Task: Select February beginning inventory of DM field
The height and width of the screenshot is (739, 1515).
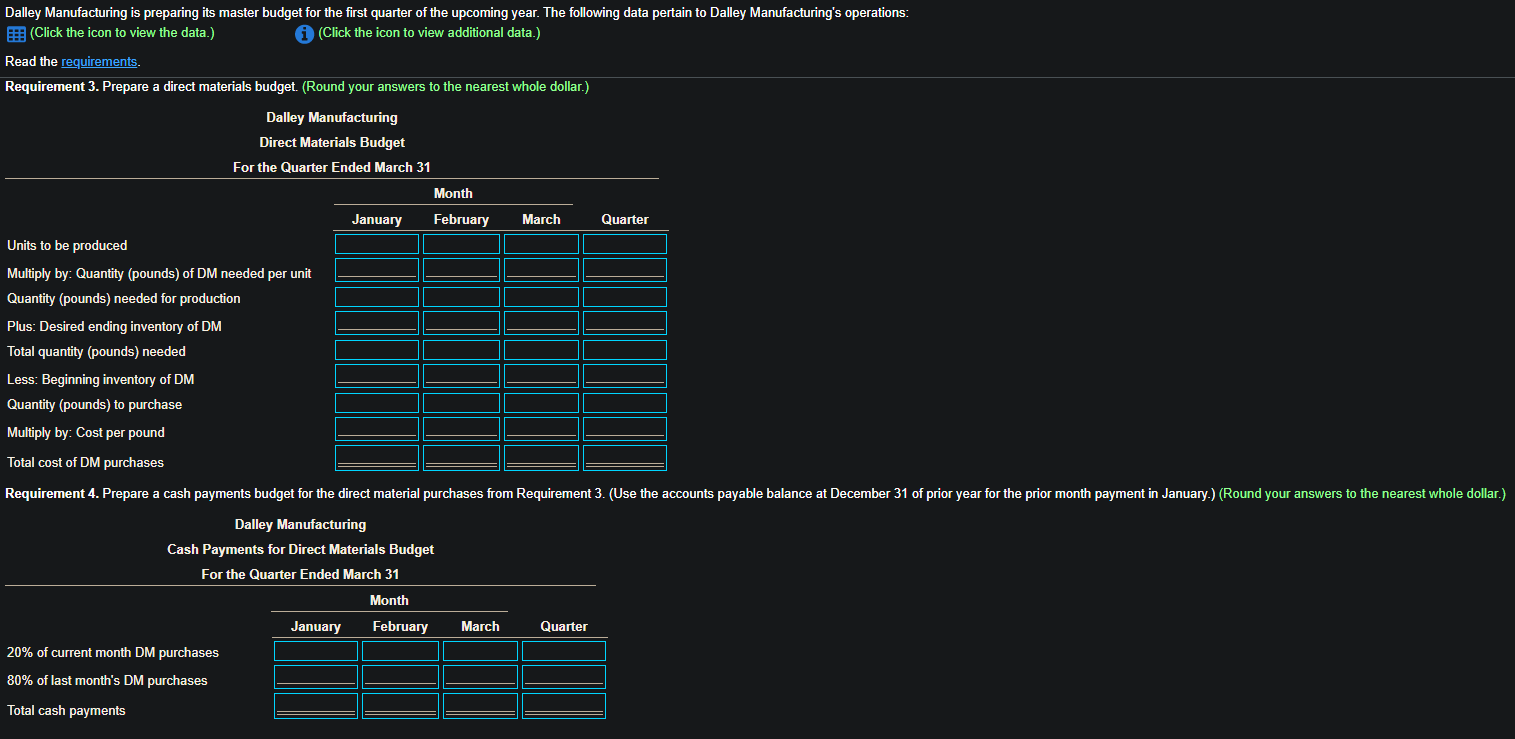Action: (461, 376)
